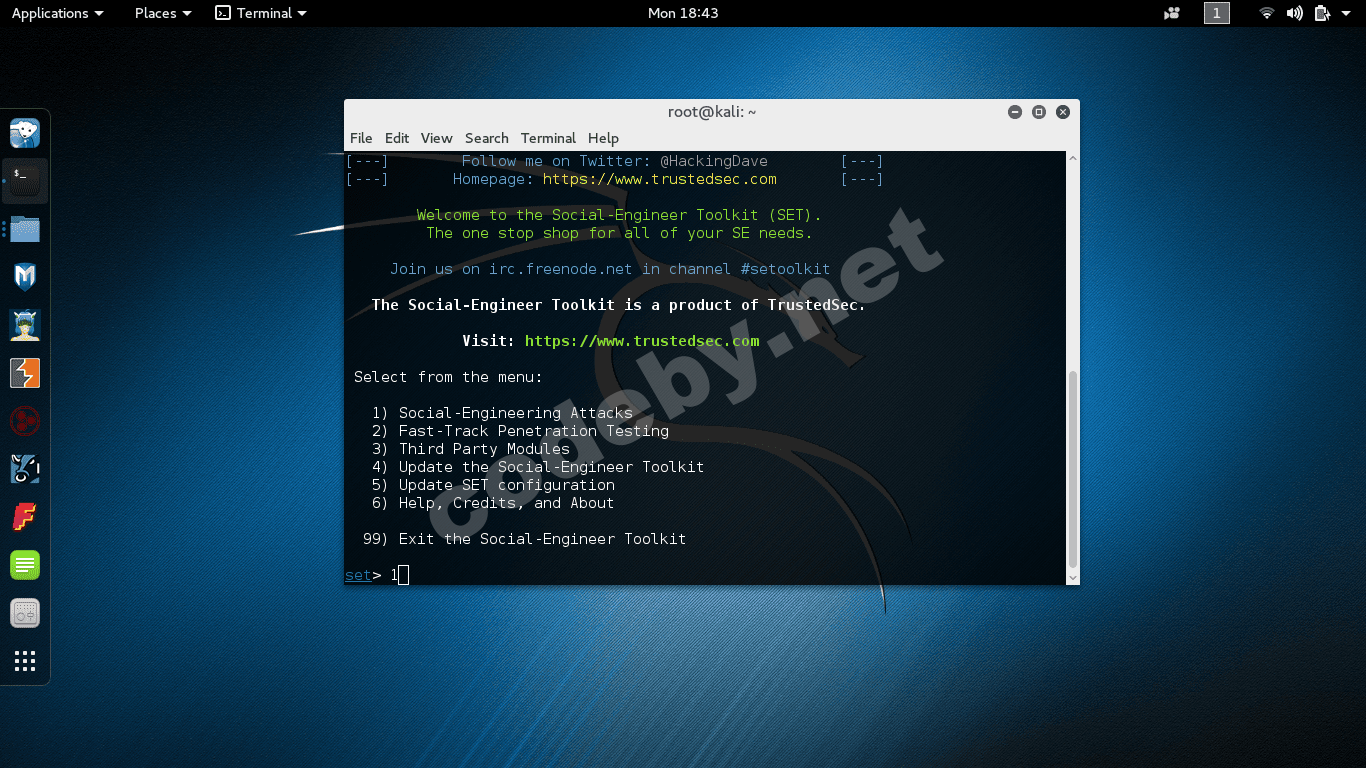The height and width of the screenshot is (768, 1366).
Task: Click the yellow Homepage https://www.trustedsec.com URL
Action: tap(660, 179)
